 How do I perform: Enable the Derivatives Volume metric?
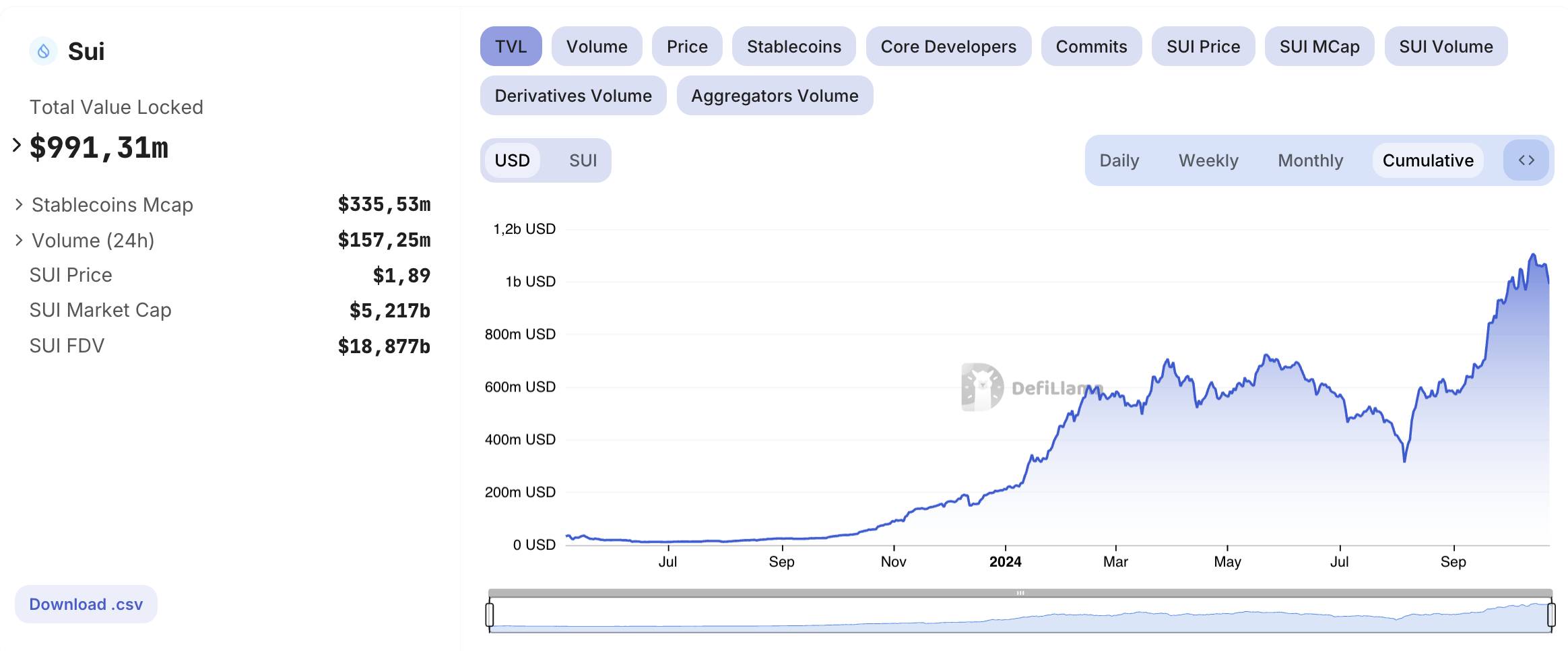pos(573,96)
